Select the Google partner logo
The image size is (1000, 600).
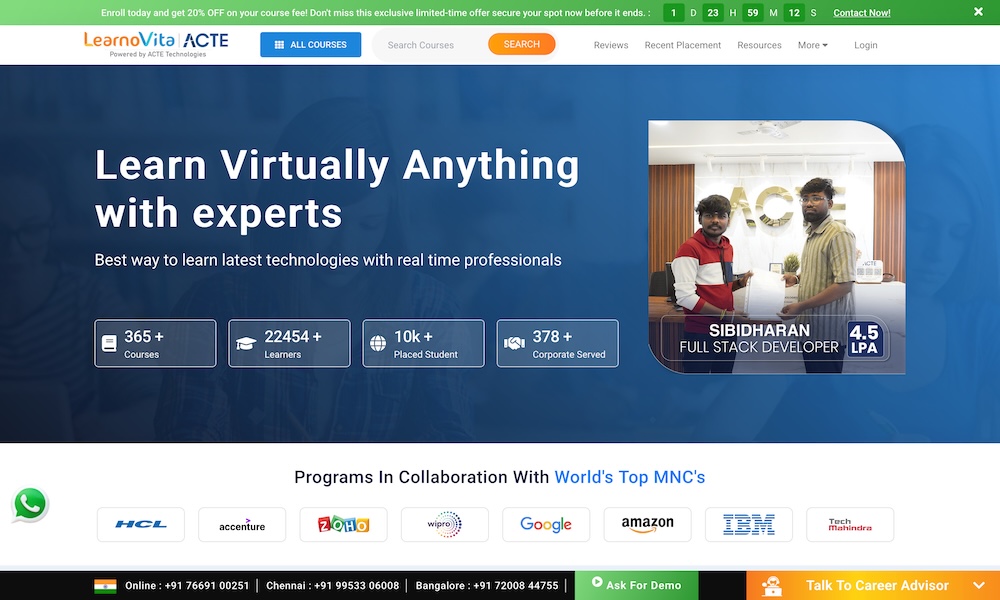point(547,524)
